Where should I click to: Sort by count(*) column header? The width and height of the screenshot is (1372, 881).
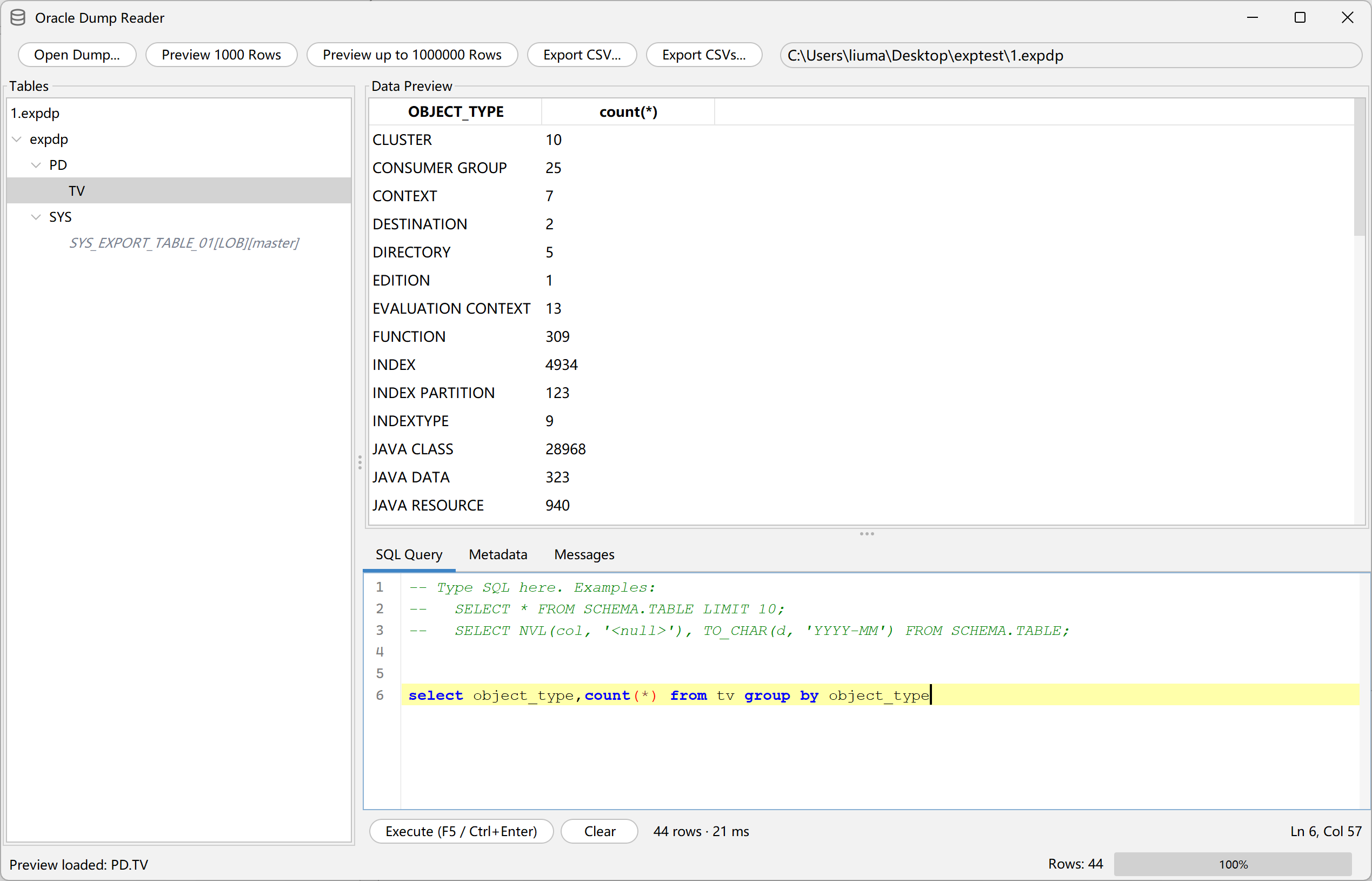point(628,111)
